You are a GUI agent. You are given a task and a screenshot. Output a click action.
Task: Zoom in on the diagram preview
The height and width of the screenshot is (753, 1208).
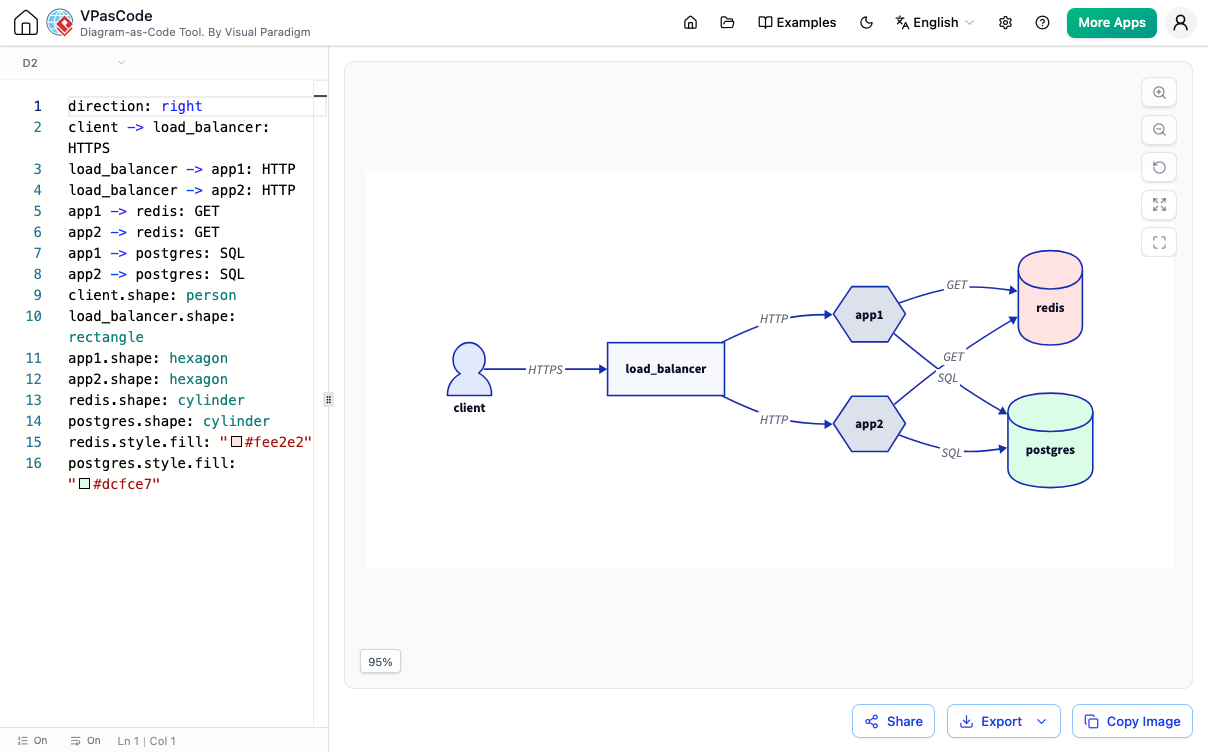coord(1159,92)
